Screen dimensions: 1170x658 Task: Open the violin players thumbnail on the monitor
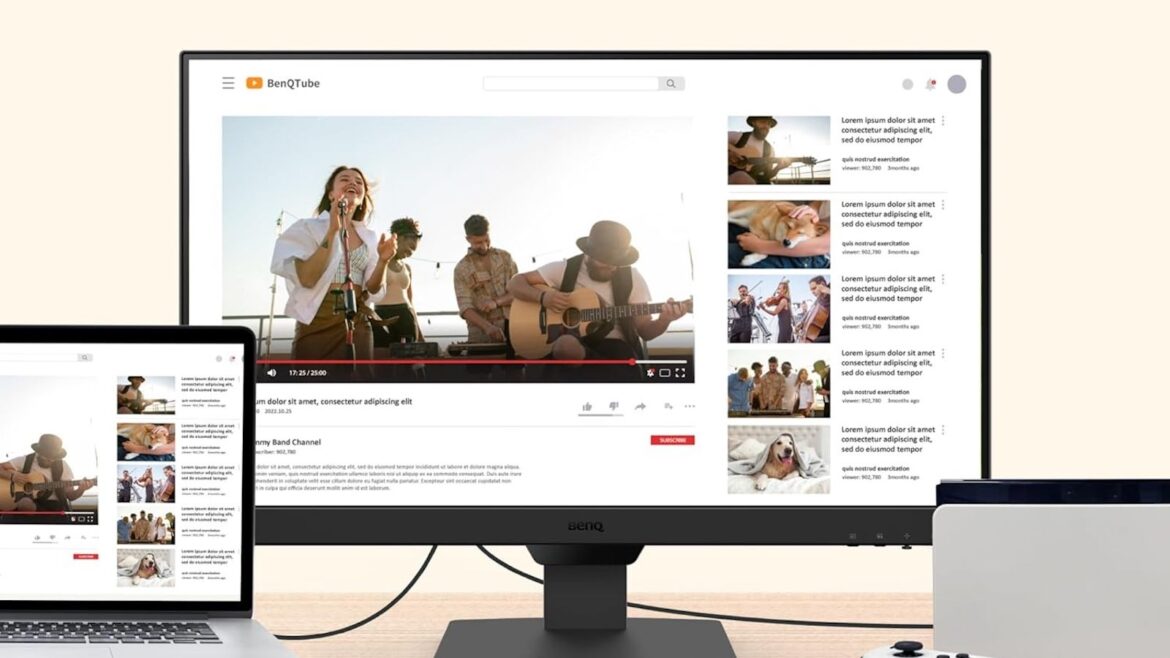779,309
